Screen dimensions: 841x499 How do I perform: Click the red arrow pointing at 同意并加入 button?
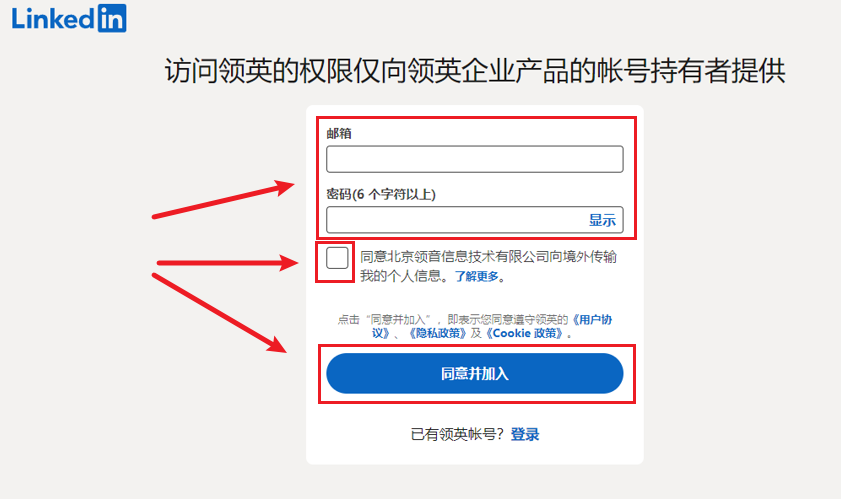point(220,313)
